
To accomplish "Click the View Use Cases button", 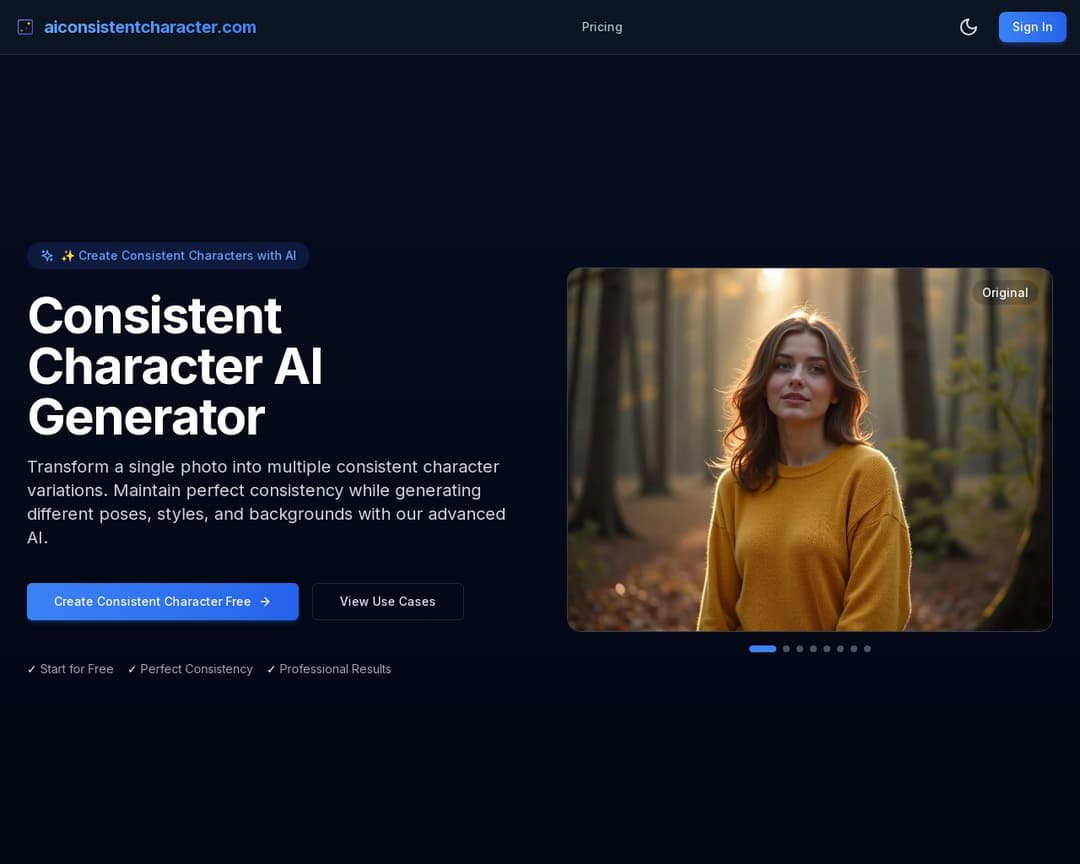I will click(x=387, y=601).
